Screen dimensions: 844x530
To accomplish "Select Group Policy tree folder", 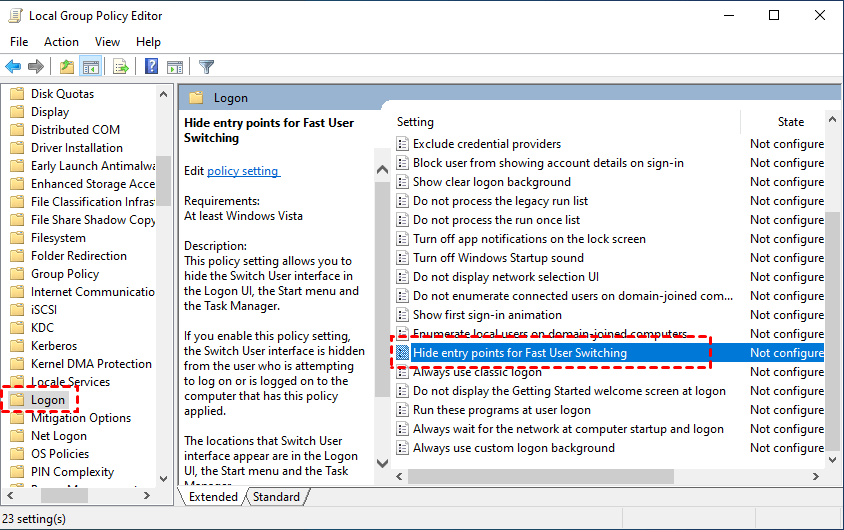I will pos(65,274).
